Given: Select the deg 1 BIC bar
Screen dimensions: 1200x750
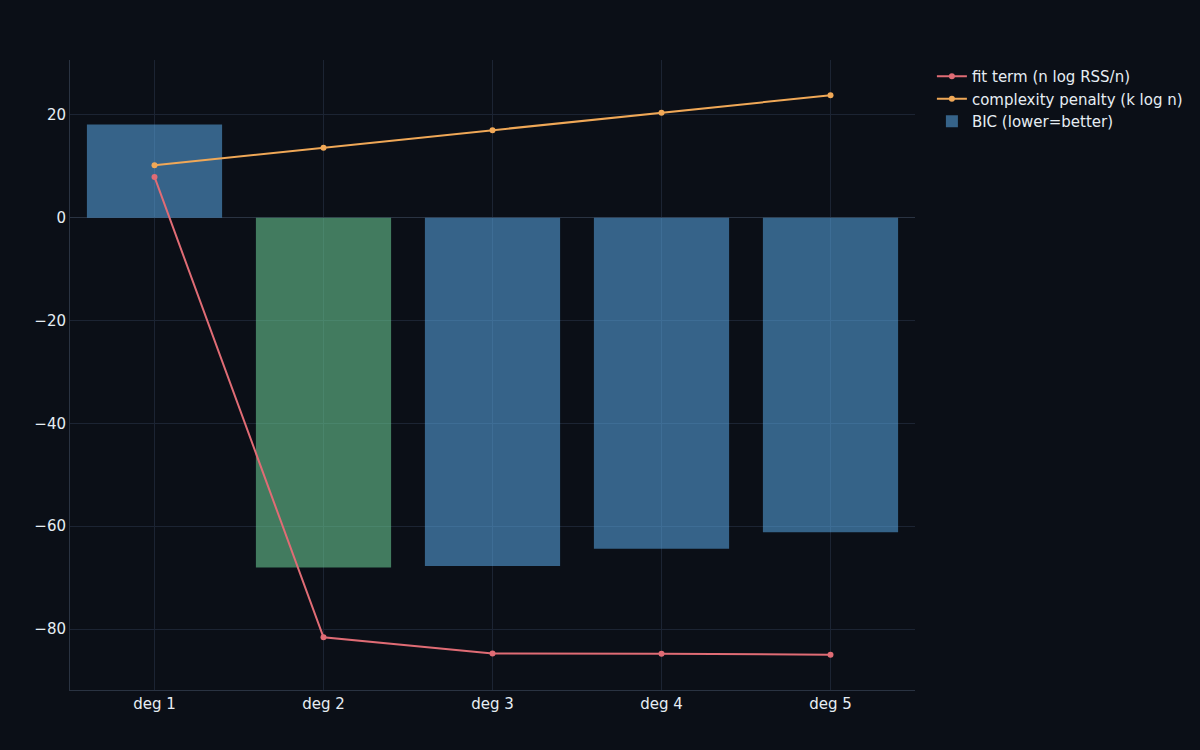Looking at the screenshot, I should (x=154, y=171).
